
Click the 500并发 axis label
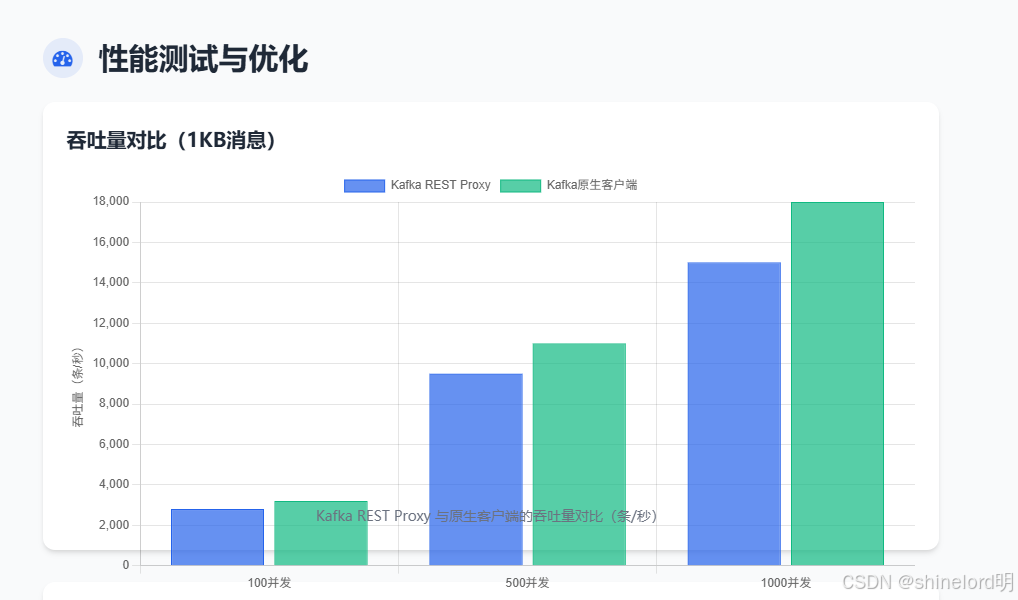tap(527, 582)
